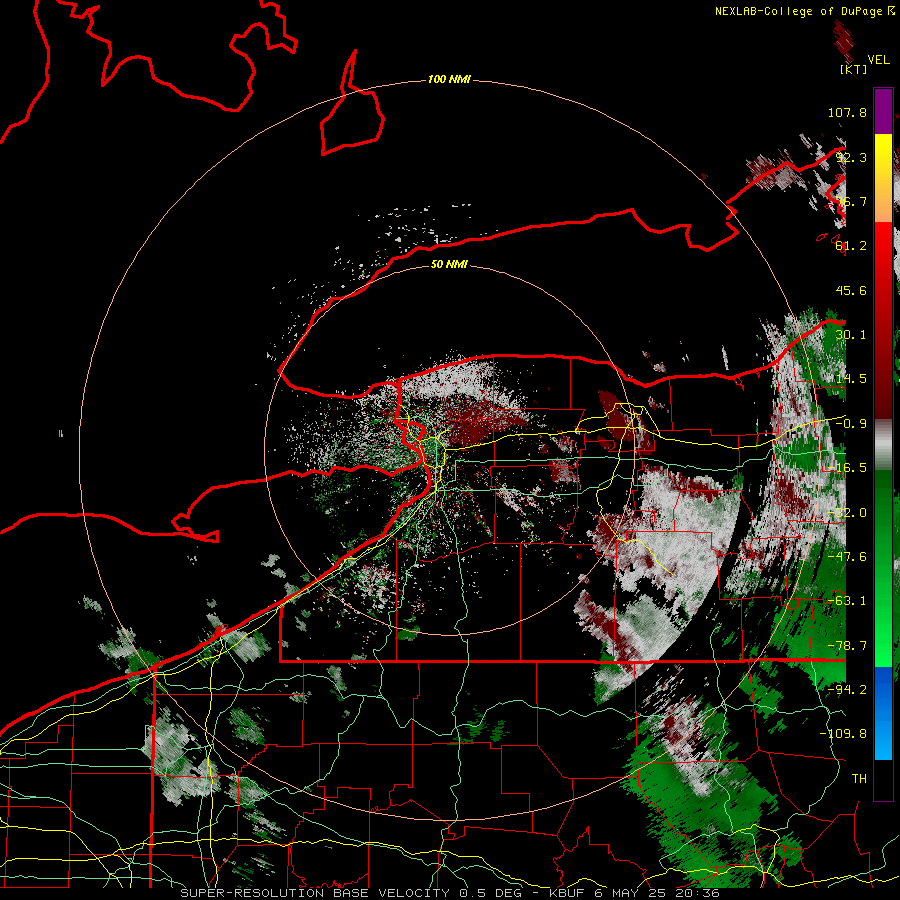Click the 50 NMI range ring label
The width and height of the screenshot is (900, 900).
(449, 264)
